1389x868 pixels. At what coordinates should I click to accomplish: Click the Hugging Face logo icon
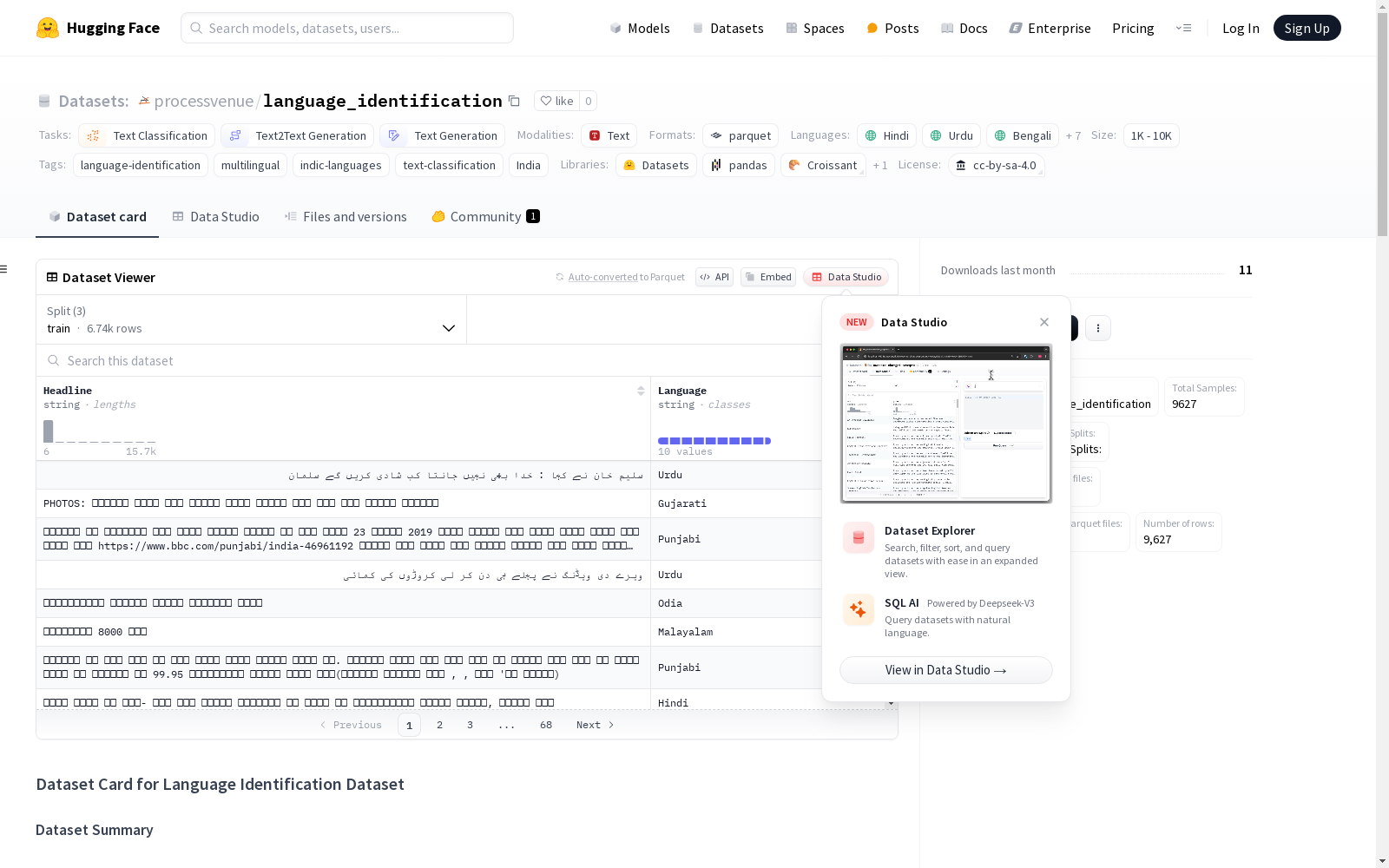click(x=48, y=28)
